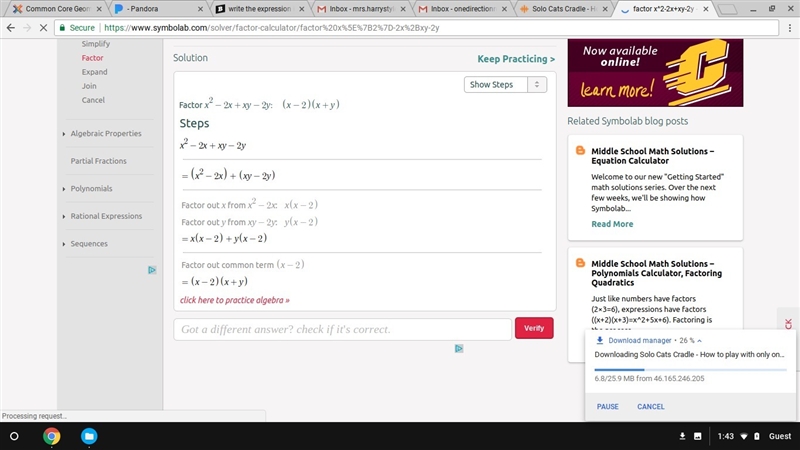Click Read More under Equation Calculator post
This screenshot has height=450, width=800.
pos(612,224)
